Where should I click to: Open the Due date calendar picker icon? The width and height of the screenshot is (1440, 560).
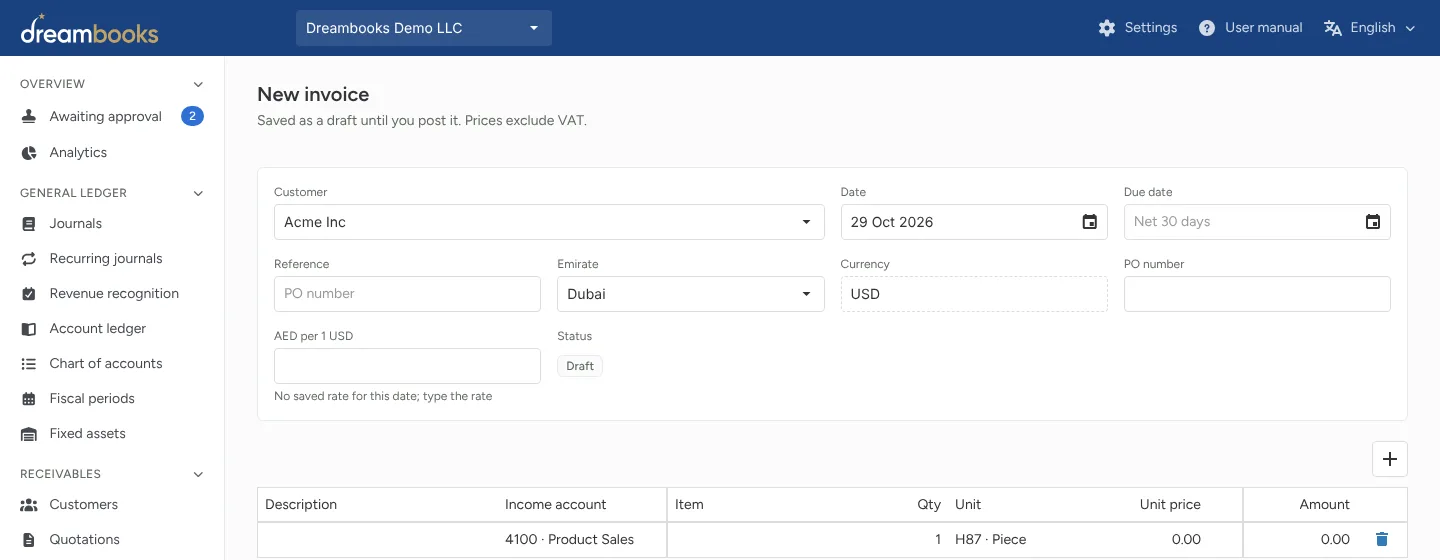tap(1373, 222)
